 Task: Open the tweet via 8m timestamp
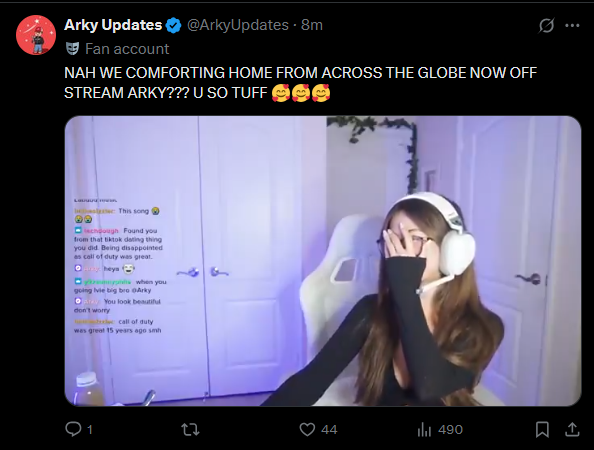[312, 25]
